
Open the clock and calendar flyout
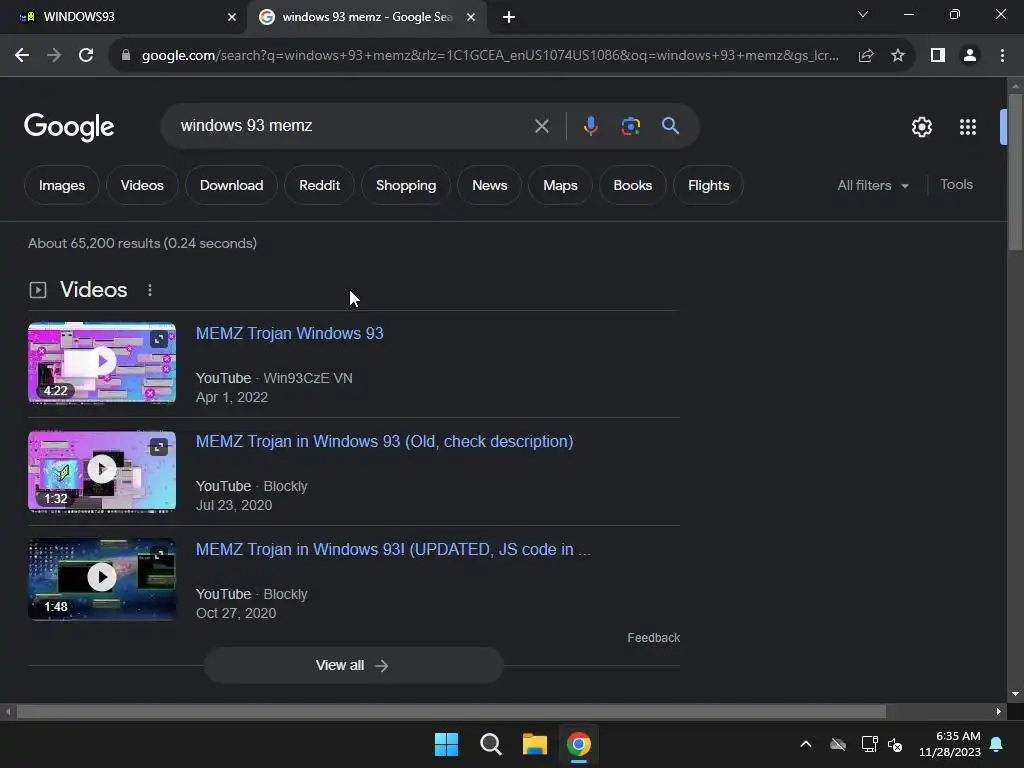pyautogui.click(x=950, y=744)
